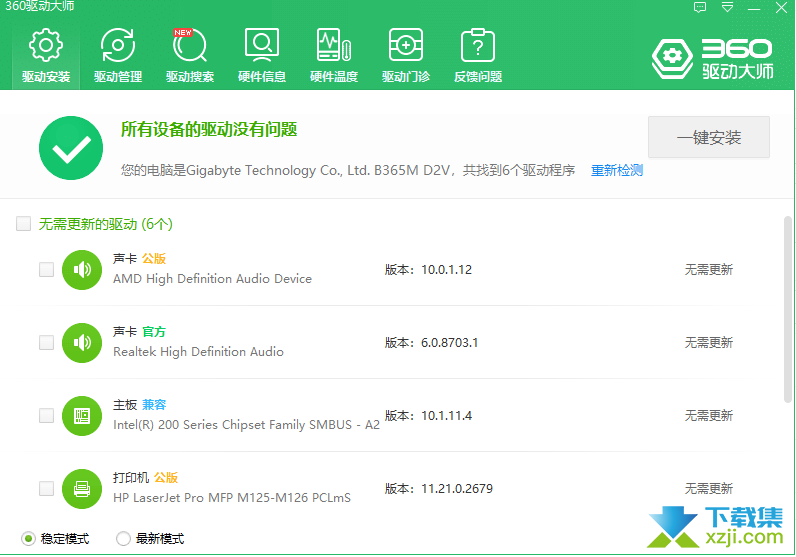Viewport: 796px width, 557px height.
Task: Select 最新模式 radio button
Action: tap(123, 538)
